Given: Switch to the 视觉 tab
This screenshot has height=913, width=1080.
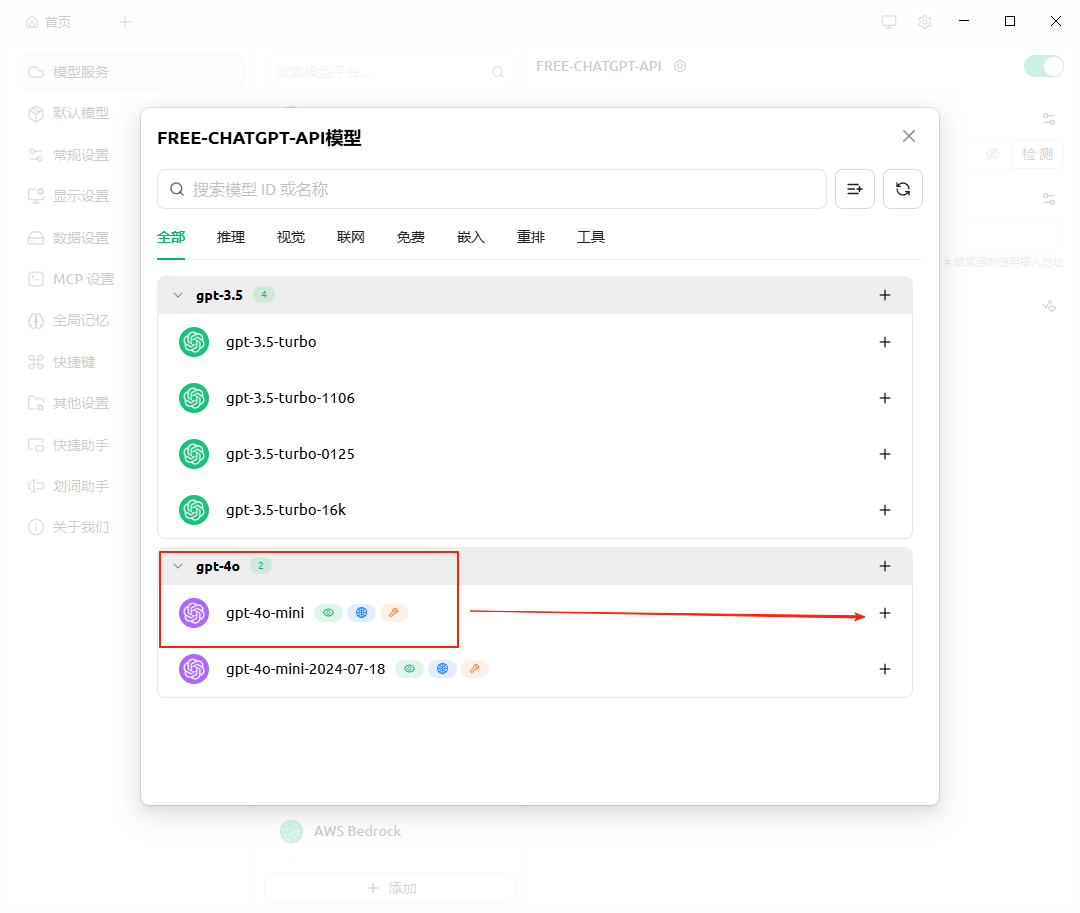Looking at the screenshot, I should pos(291,238).
